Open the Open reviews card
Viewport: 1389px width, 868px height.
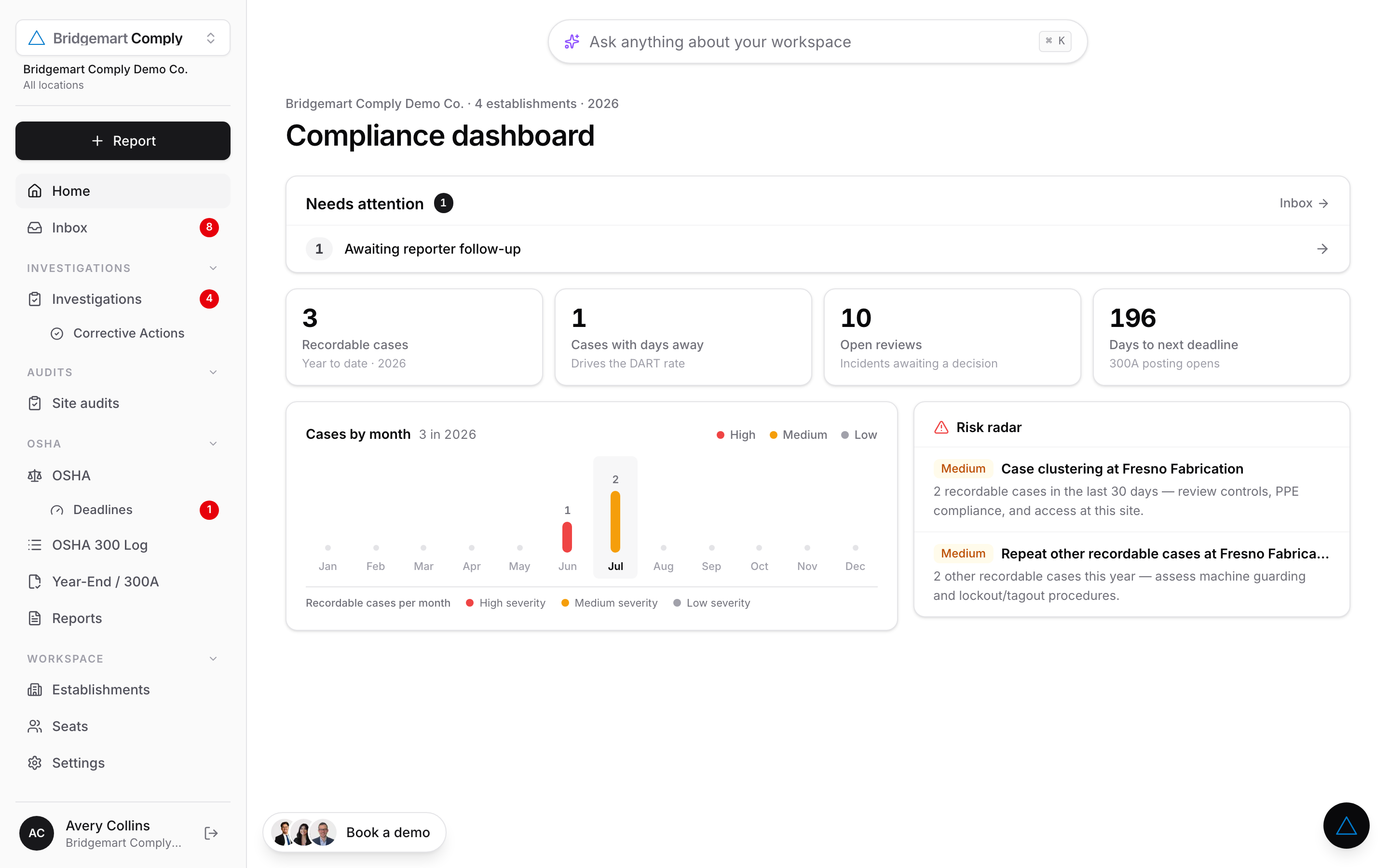952,337
